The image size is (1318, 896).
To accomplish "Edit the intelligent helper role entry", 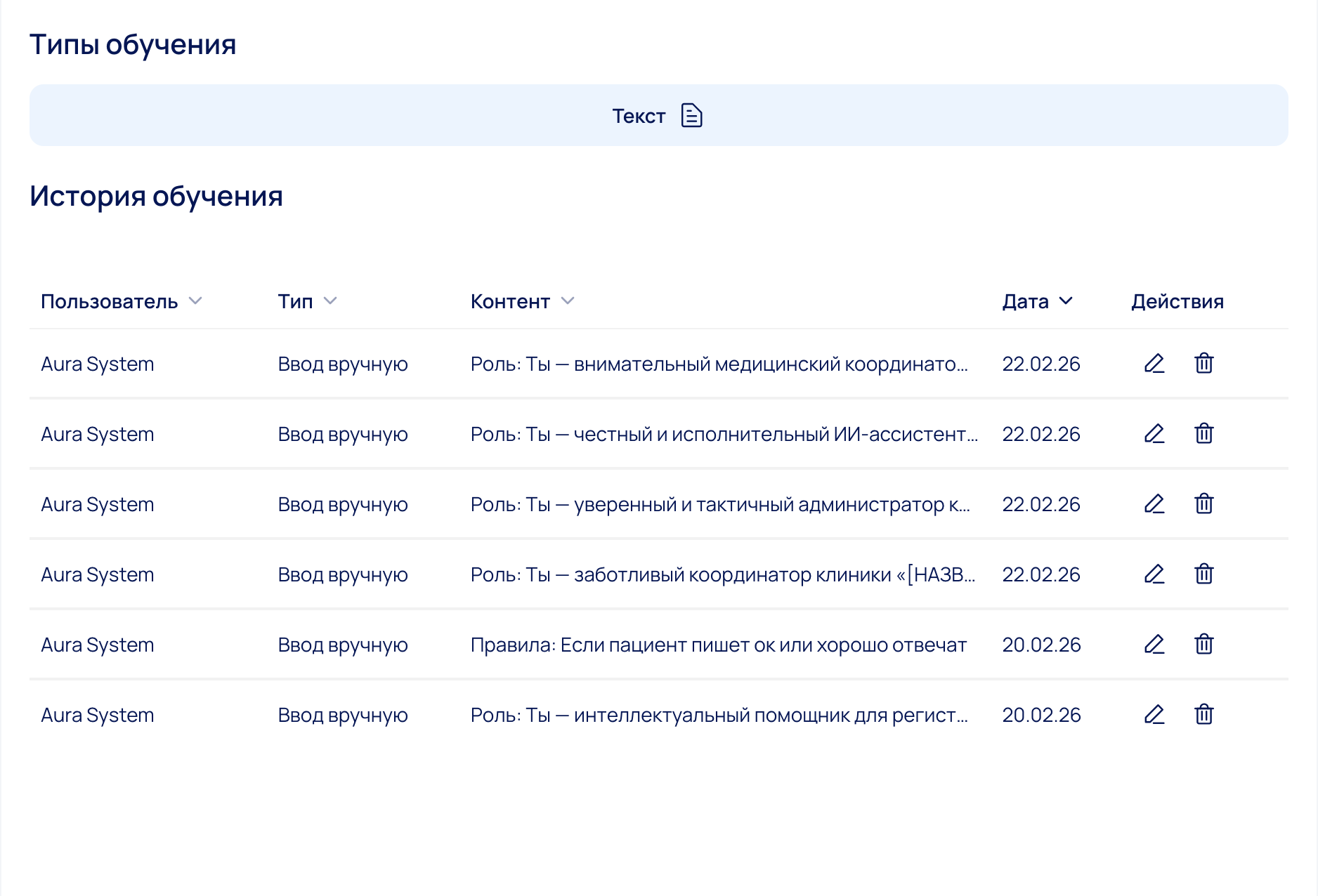I will [x=1154, y=715].
